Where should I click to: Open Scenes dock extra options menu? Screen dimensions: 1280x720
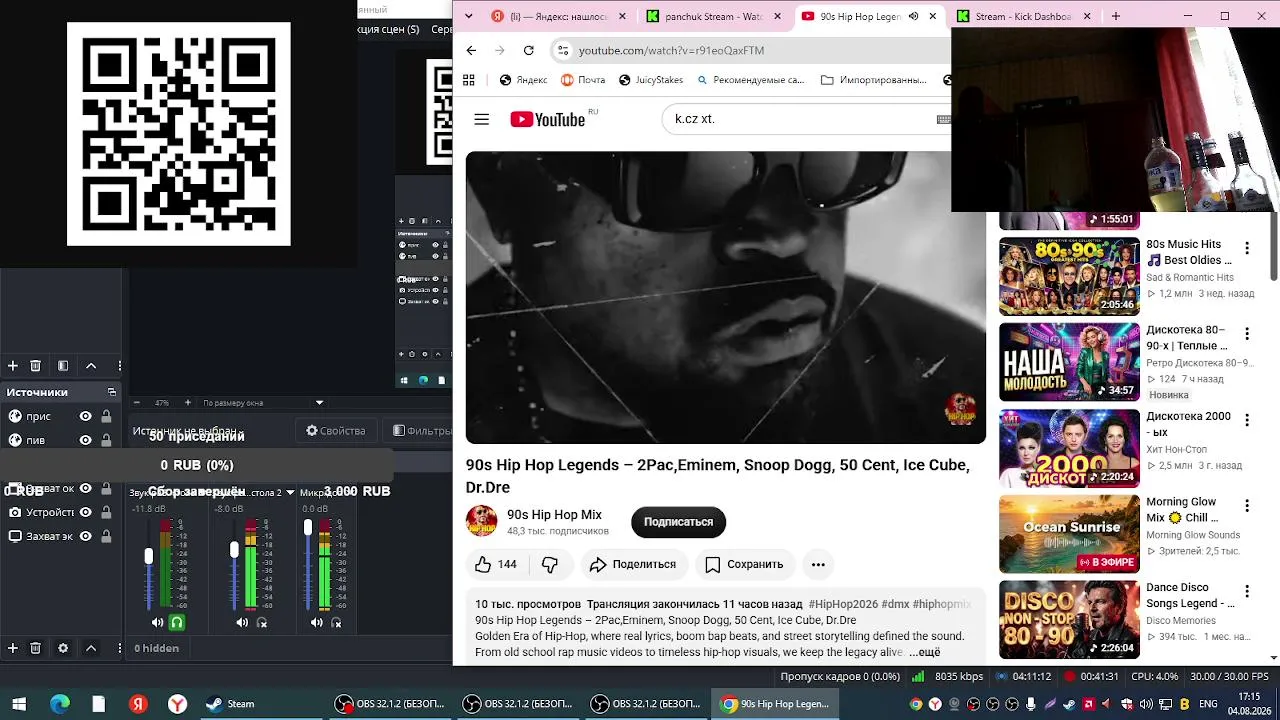click(x=120, y=366)
